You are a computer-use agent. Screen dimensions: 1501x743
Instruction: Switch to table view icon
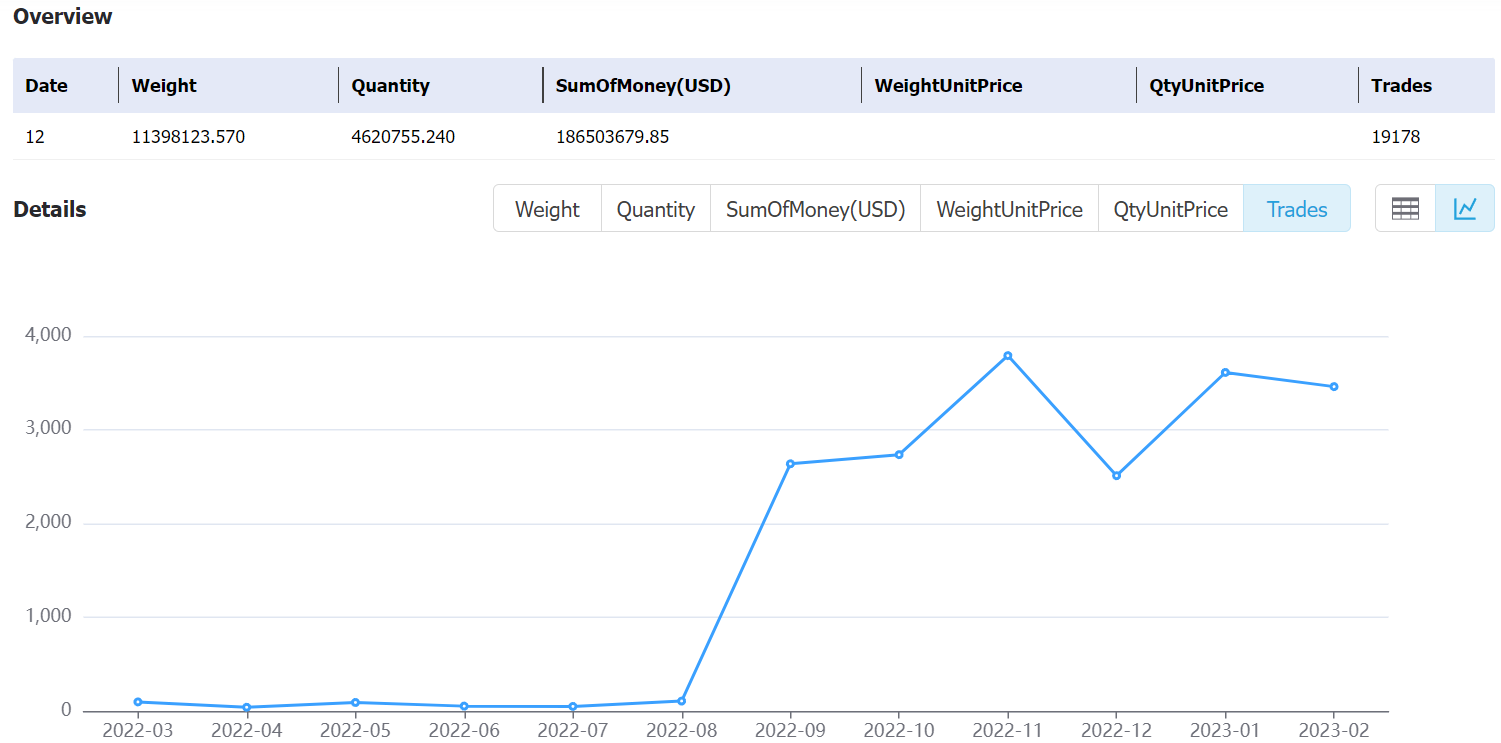click(1405, 208)
